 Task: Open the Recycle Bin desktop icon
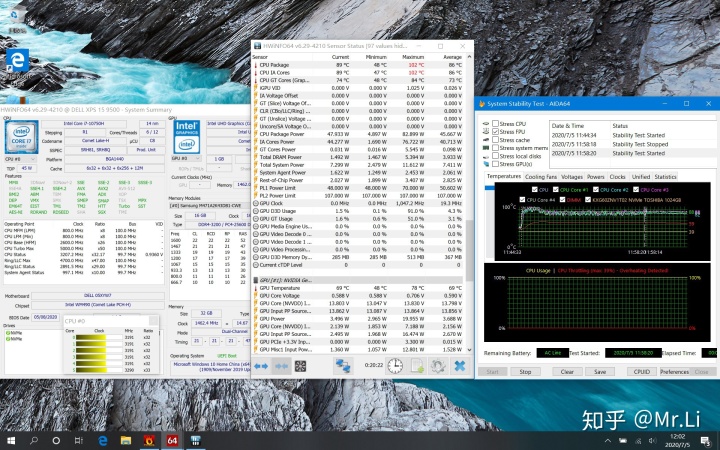tap(15, 18)
